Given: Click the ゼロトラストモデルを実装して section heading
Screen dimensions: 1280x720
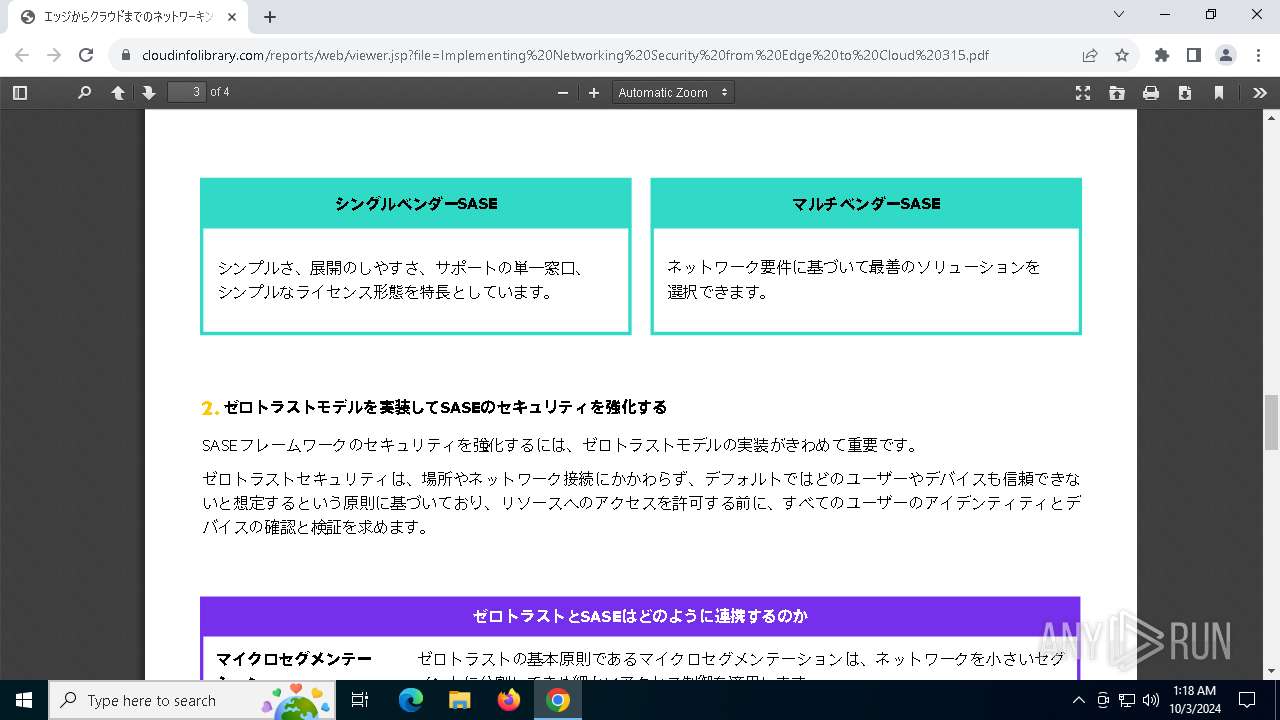Looking at the screenshot, I should pyautogui.click(x=445, y=407).
